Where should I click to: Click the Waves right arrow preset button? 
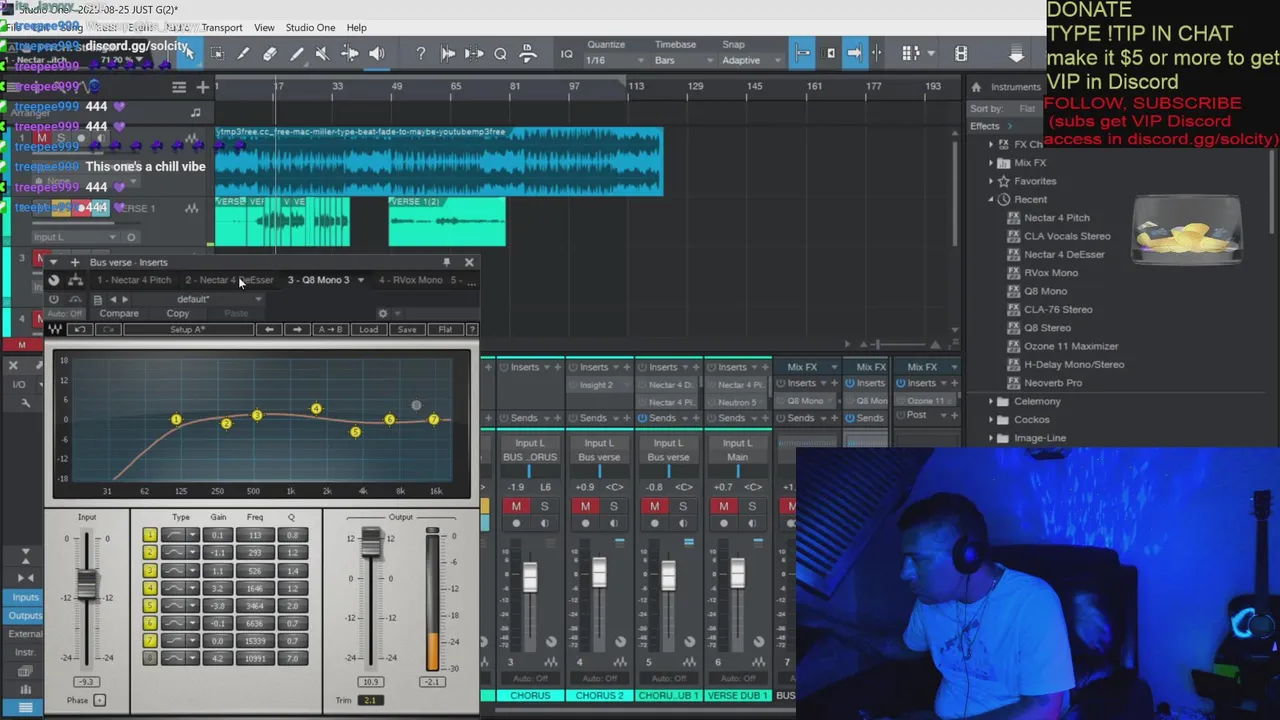[x=296, y=329]
